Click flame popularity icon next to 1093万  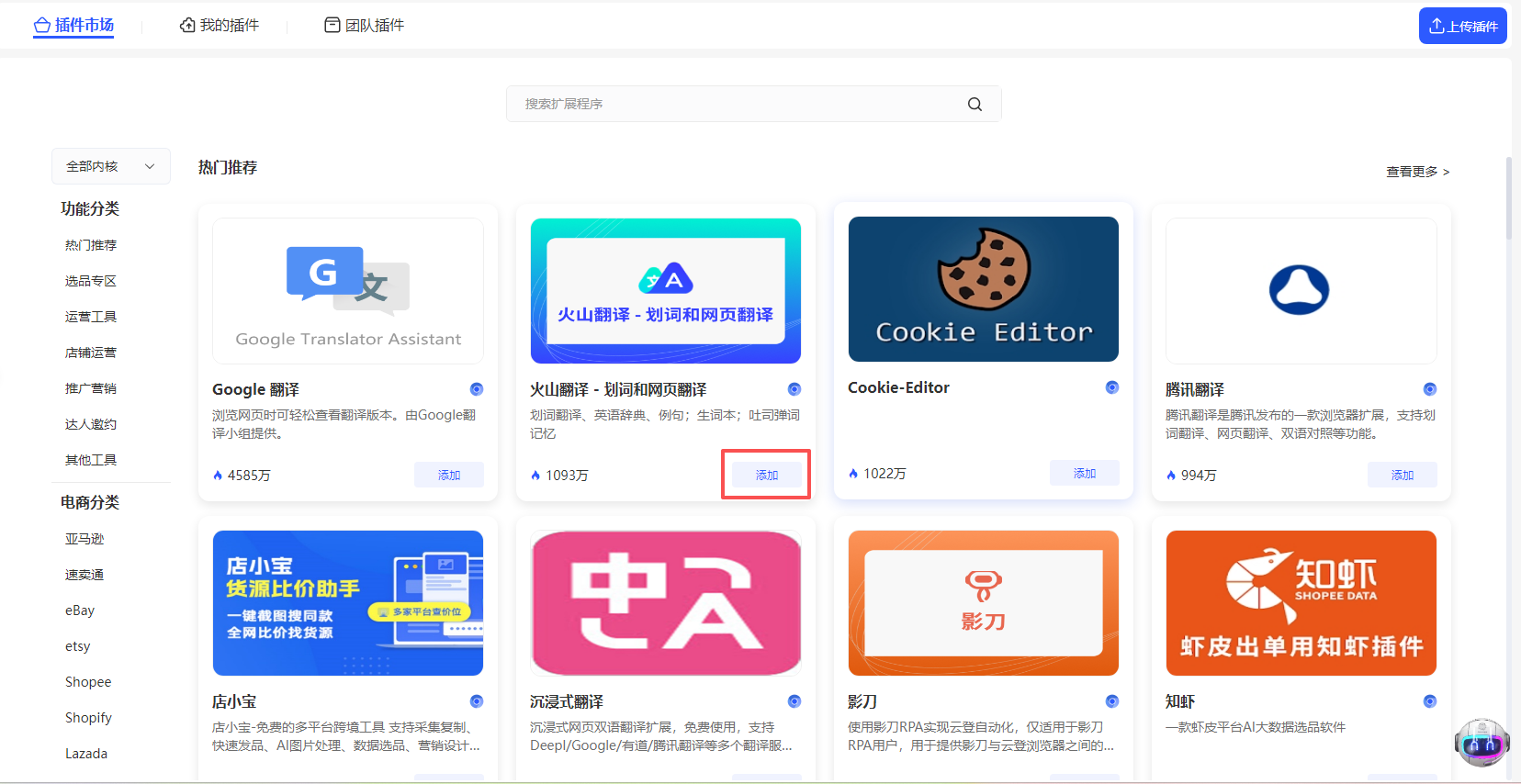[x=535, y=476]
